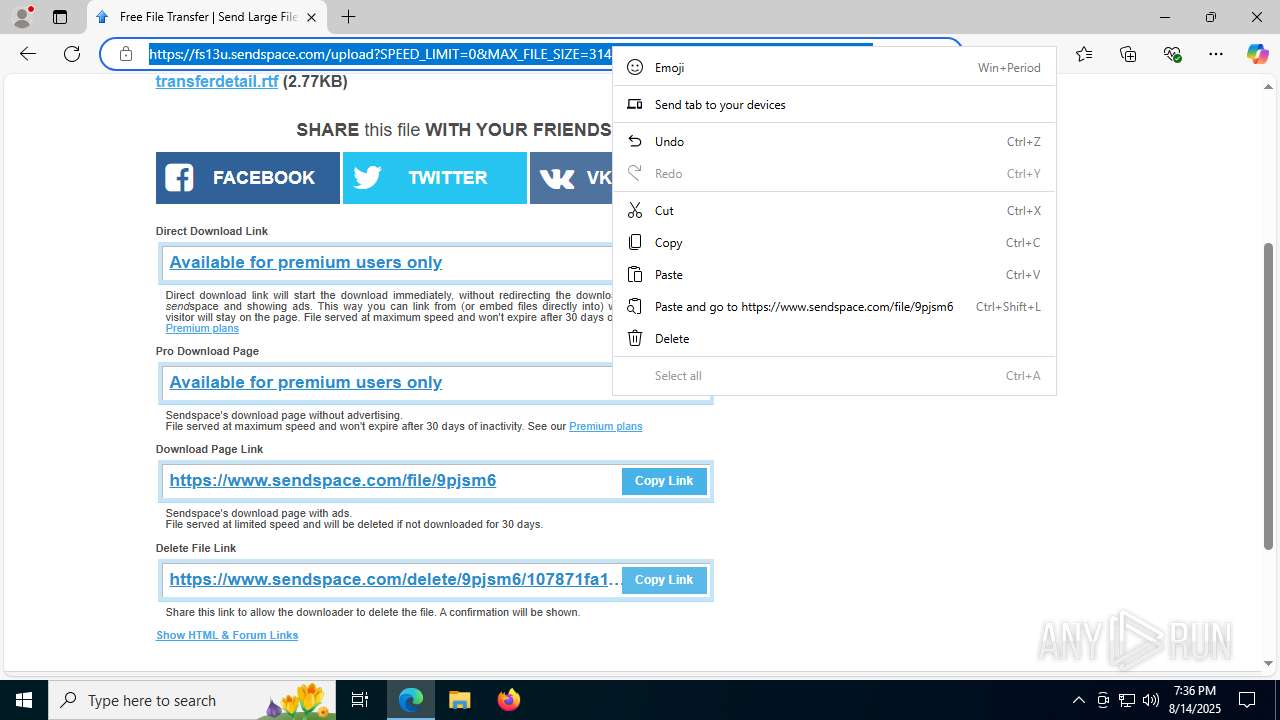Copy Link for Download Page Link
The width and height of the screenshot is (1280, 720).
(664, 481)
